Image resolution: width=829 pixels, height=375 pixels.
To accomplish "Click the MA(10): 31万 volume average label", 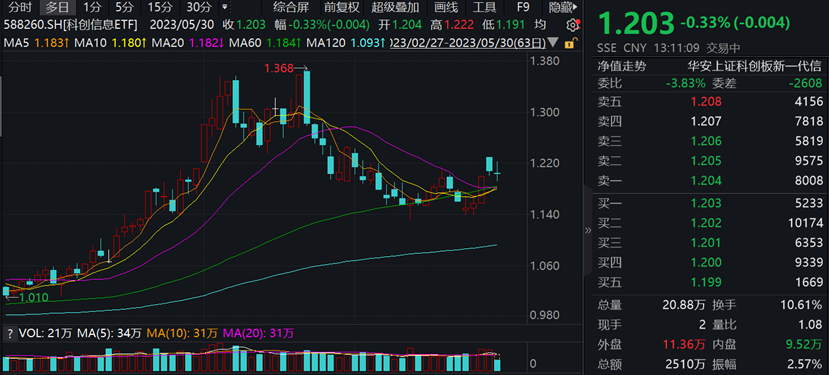I will 182,333.
